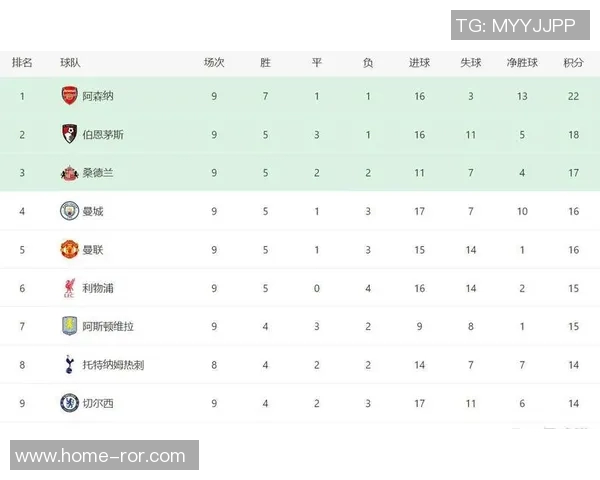This screenshot has height=480, width=600.
Task: Click the 进球 column header
Action: click(x=419, y=62)
